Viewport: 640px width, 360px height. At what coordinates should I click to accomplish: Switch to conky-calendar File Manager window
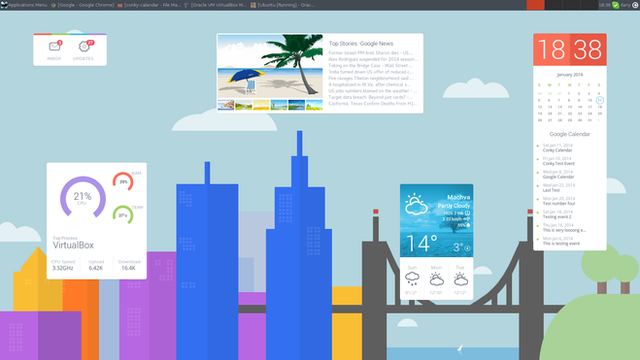149,5
